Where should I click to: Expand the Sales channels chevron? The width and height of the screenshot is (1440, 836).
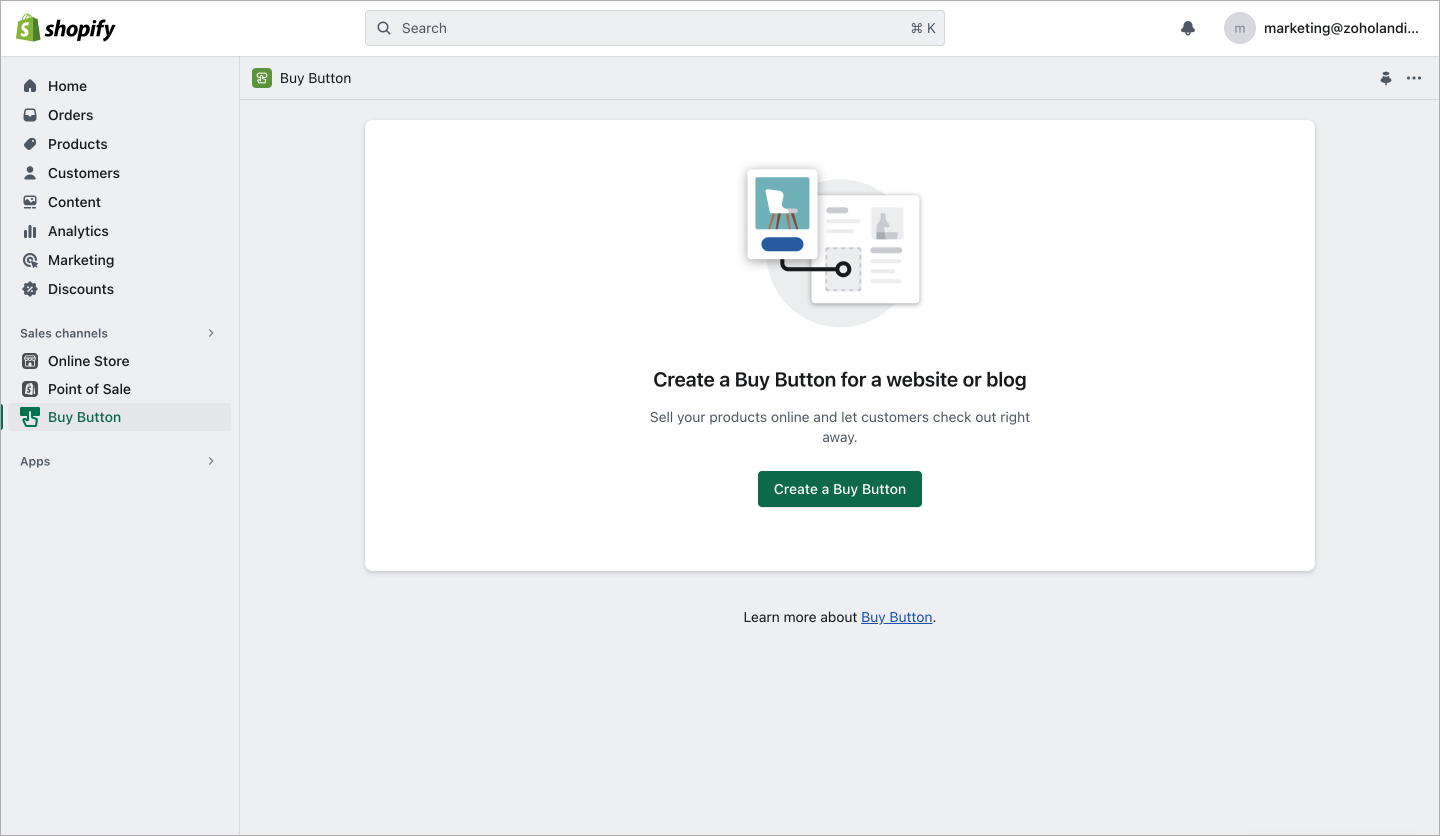click(x=211, y=333)
